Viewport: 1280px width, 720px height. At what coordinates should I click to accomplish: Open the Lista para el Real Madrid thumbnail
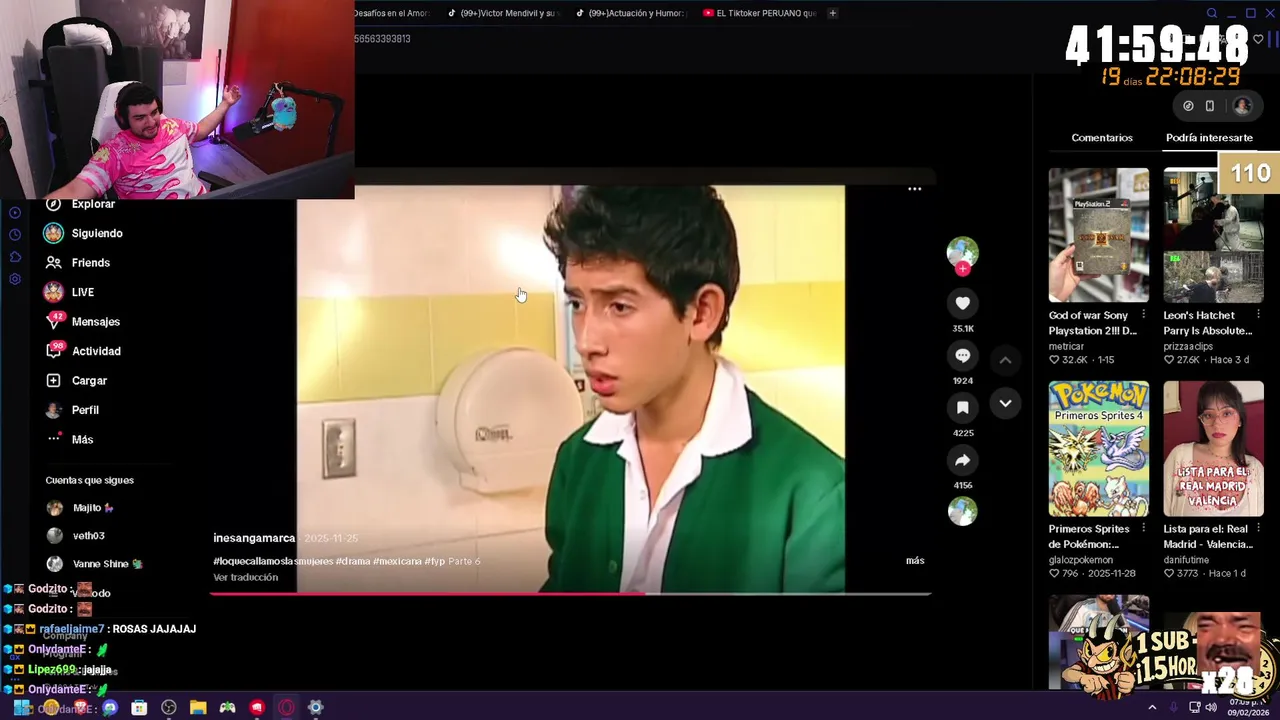1213,448
